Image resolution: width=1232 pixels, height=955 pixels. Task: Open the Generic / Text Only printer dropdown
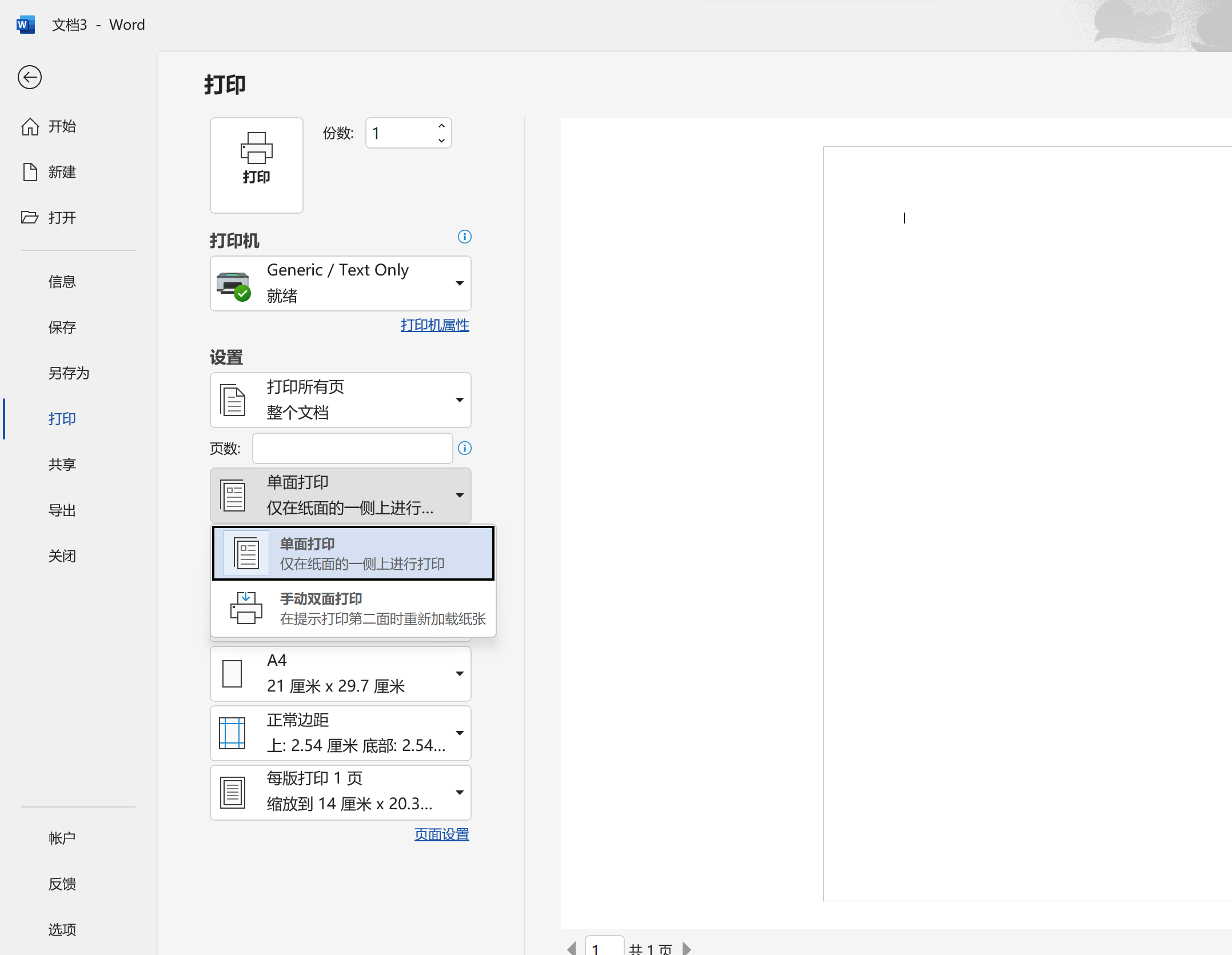tap(341, 283)
